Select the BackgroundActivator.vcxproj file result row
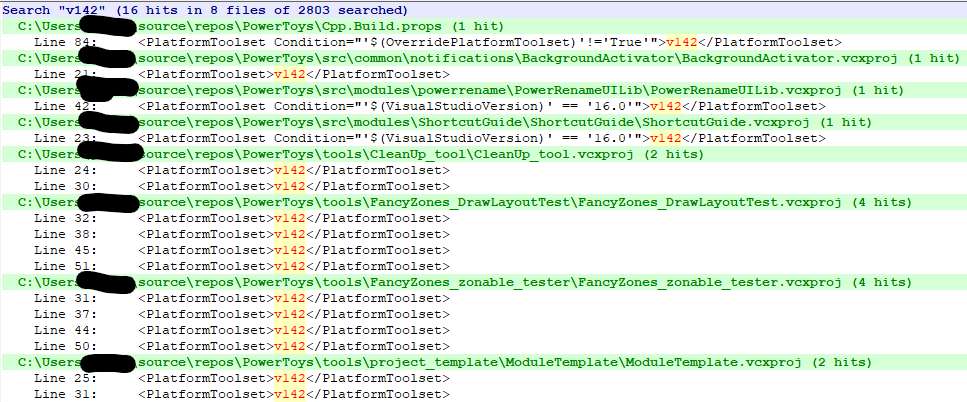This screenshot has height=402, width=967. (x=484, y=58)
